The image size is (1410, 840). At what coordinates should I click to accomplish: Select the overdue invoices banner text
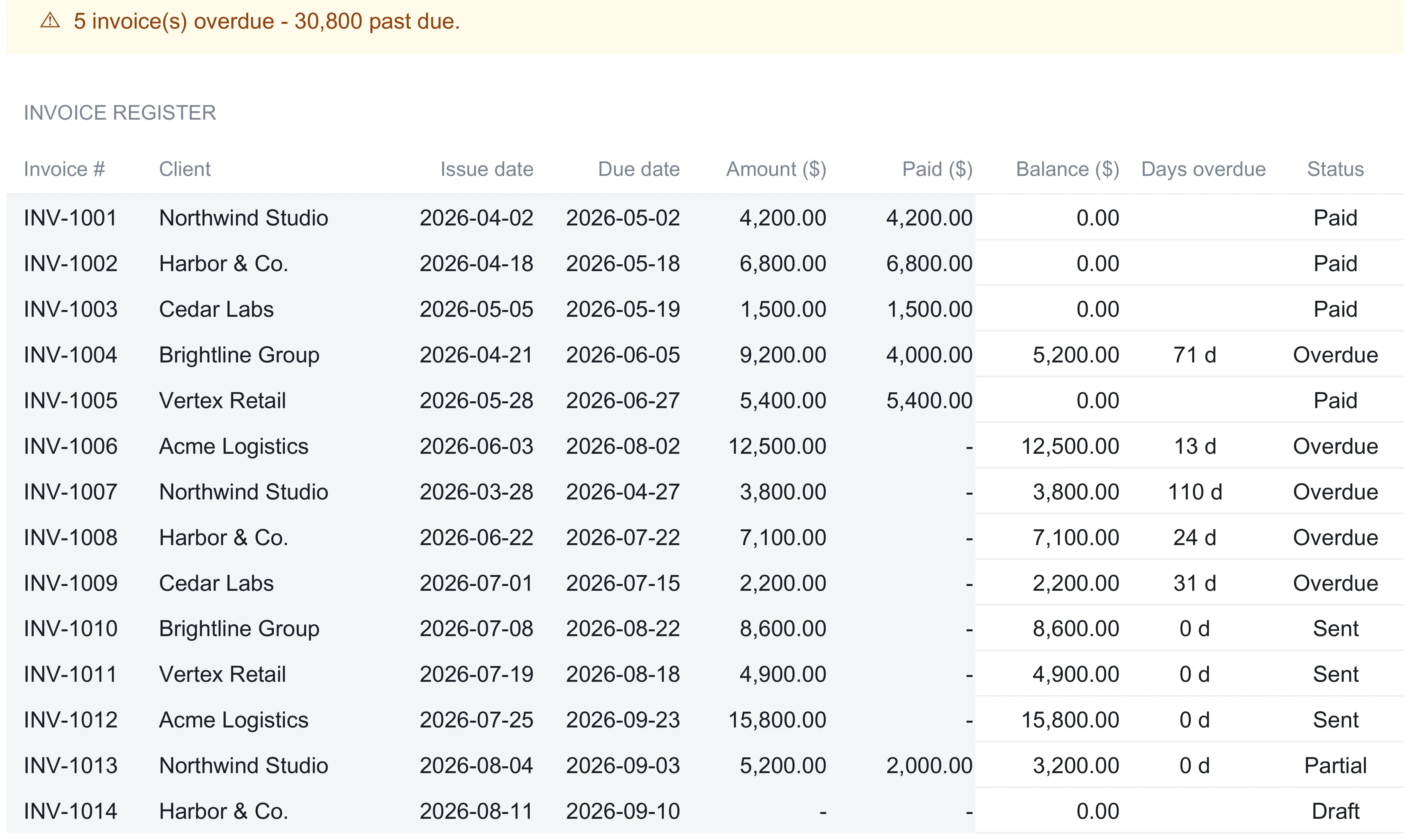click(267, 22)
